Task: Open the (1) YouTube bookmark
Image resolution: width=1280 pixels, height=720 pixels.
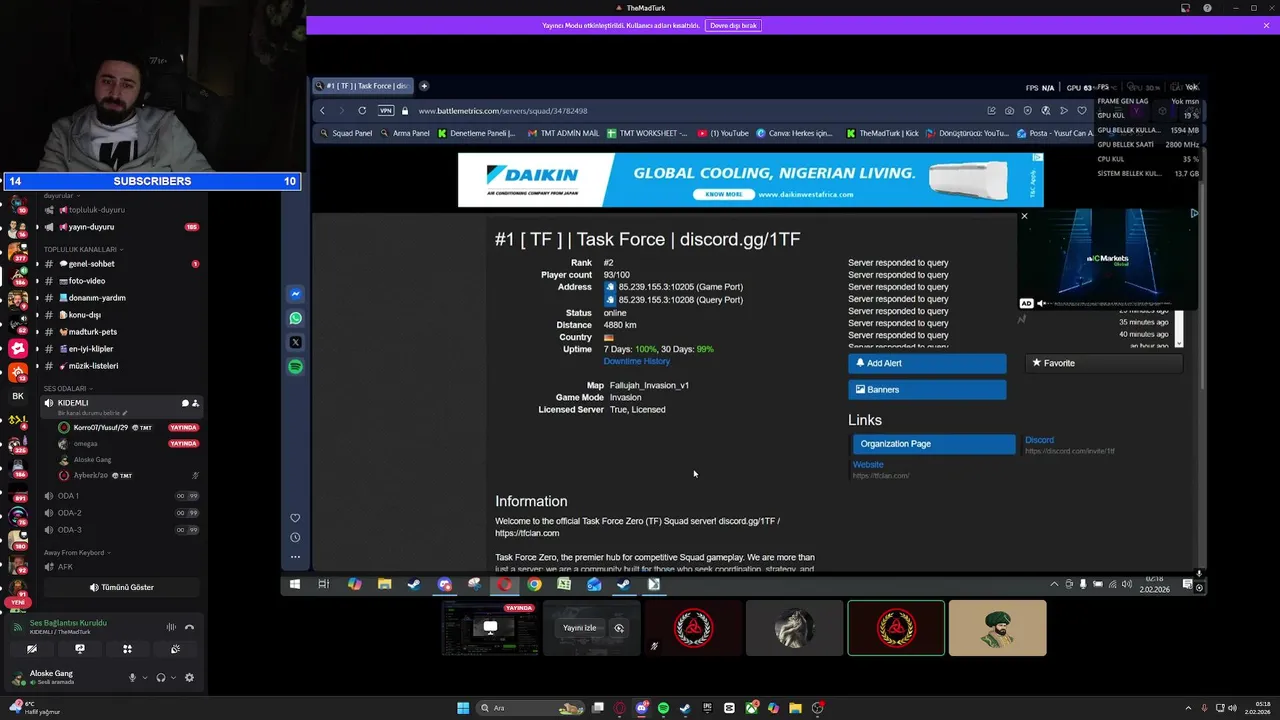Action: click(x=723, y=133)
